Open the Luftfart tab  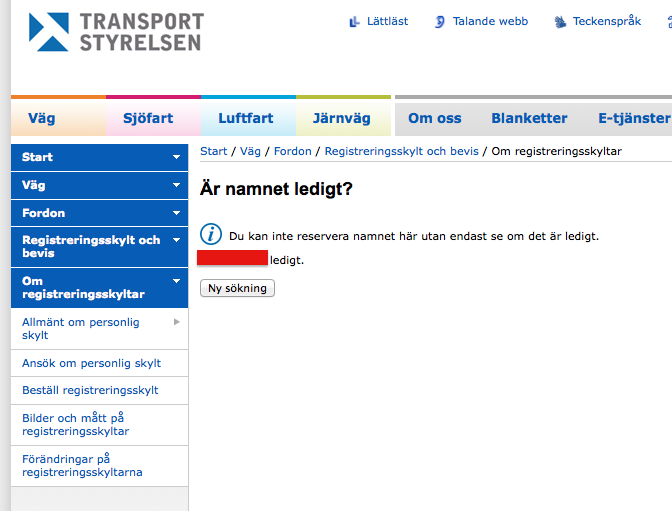pyautogui.click(x=246, y=118)
